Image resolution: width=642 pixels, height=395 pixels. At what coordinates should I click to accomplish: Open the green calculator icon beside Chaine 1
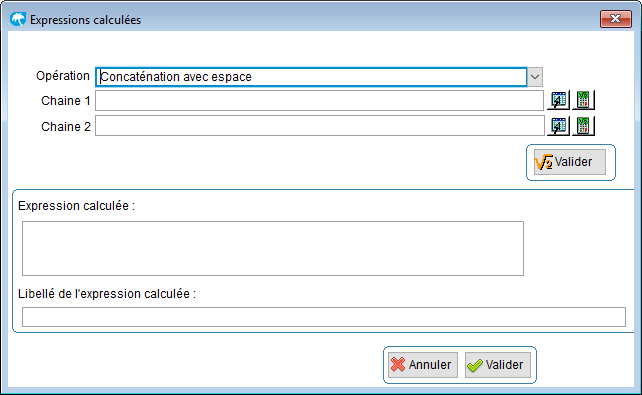tap(583, 100)
